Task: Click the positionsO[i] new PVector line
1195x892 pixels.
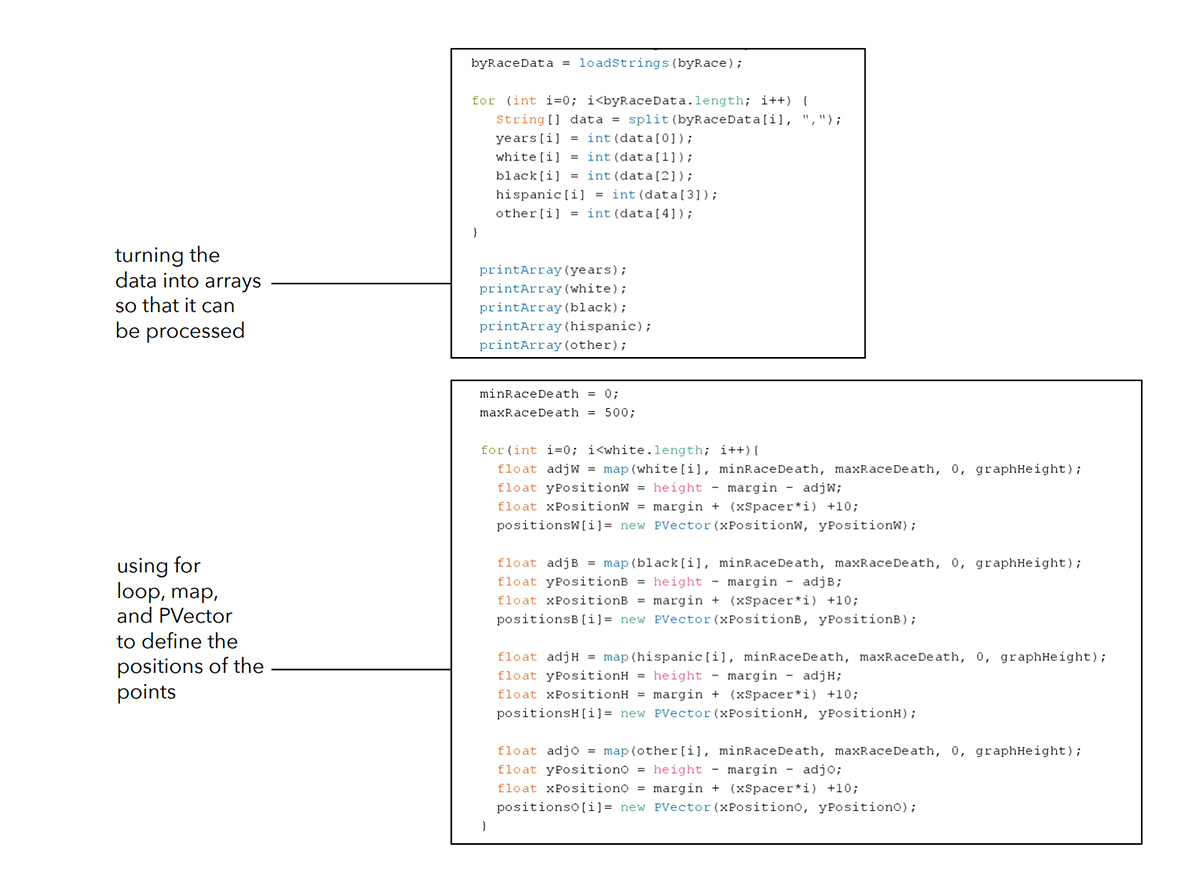Action: (705, 807)
